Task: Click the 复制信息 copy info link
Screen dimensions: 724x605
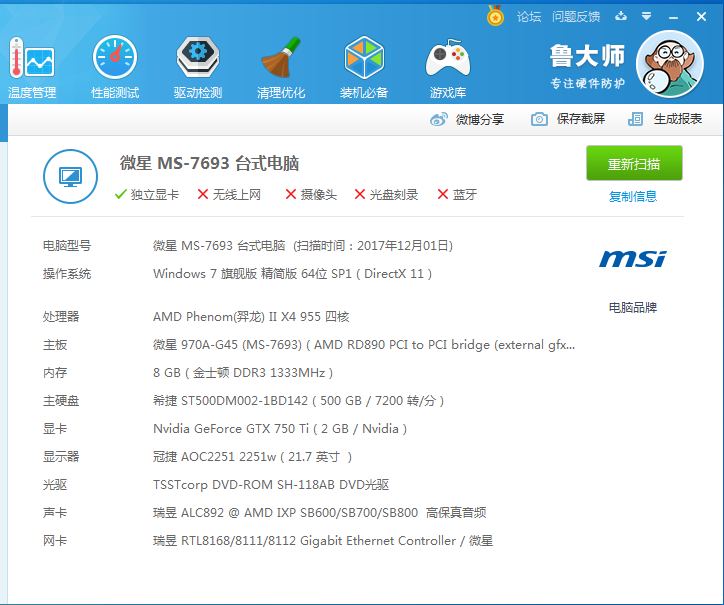Action: click(x=633, y=197)
